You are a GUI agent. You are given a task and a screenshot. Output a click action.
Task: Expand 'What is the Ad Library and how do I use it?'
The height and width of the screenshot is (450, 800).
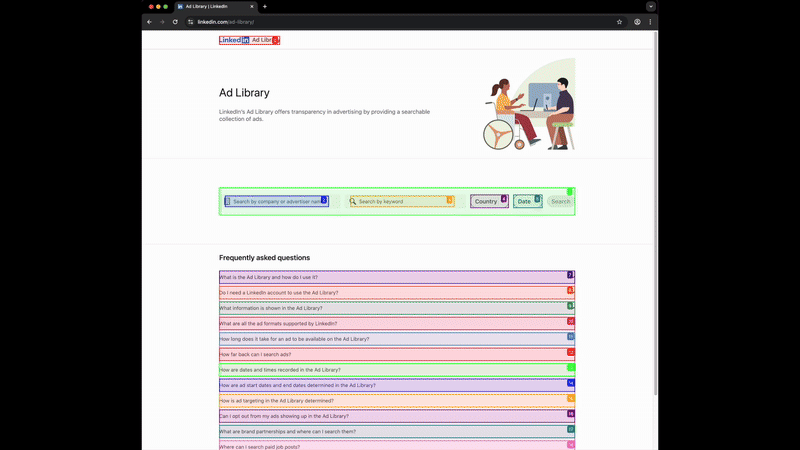pos(397,277)
